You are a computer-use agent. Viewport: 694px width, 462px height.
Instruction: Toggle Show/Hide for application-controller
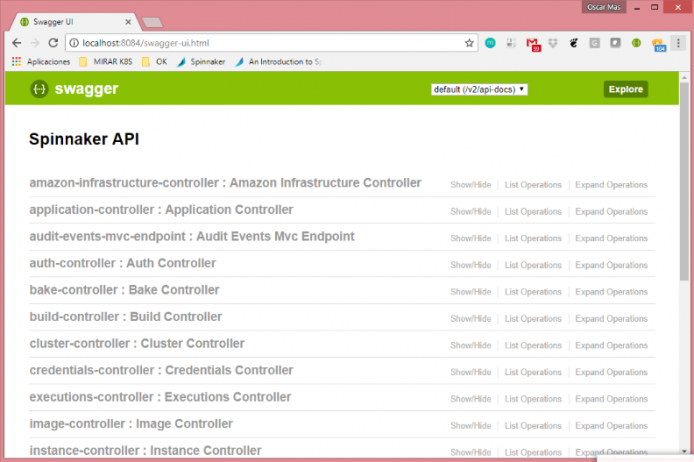470,212
